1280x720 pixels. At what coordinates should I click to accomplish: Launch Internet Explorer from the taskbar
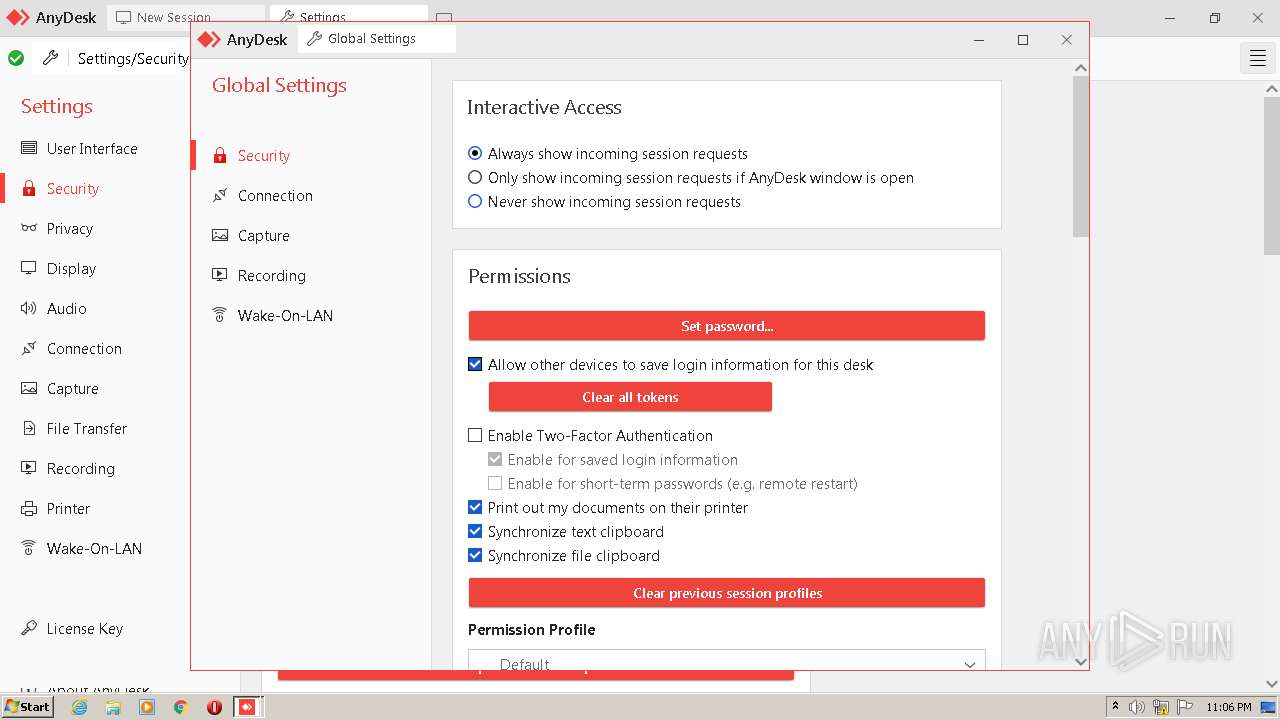click(x=79, y=707)
